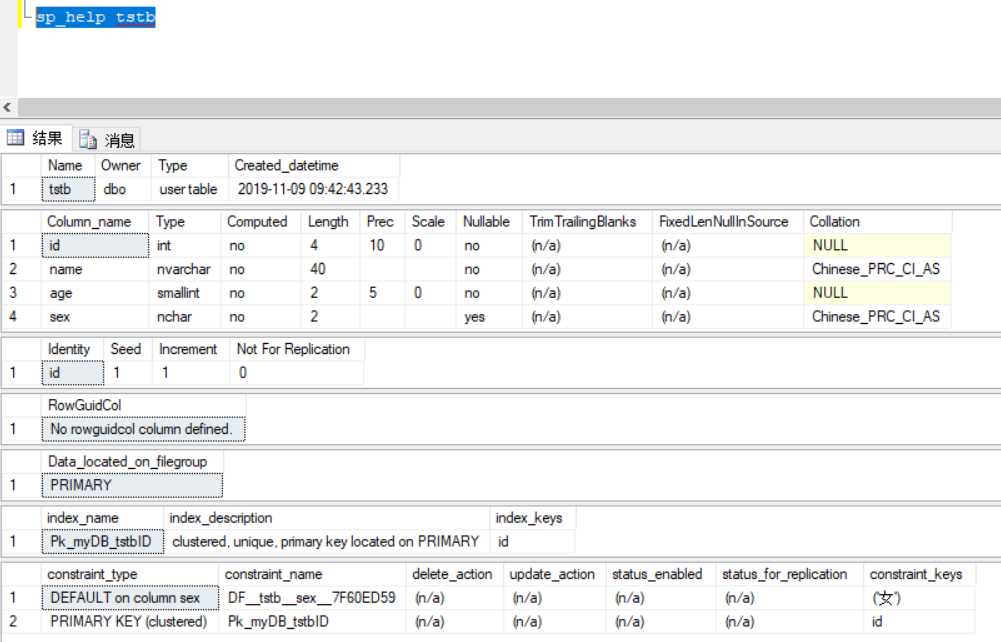Select the Length value 40

click(331, 269)
